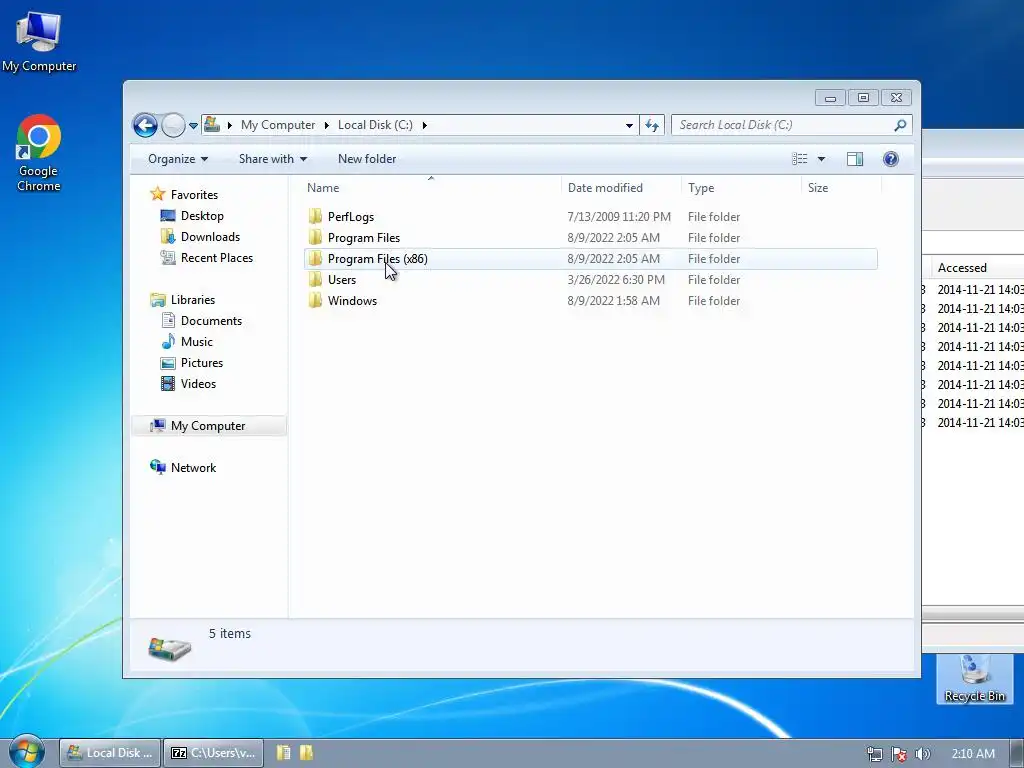Click the first folder icon in taskbar

283,753
